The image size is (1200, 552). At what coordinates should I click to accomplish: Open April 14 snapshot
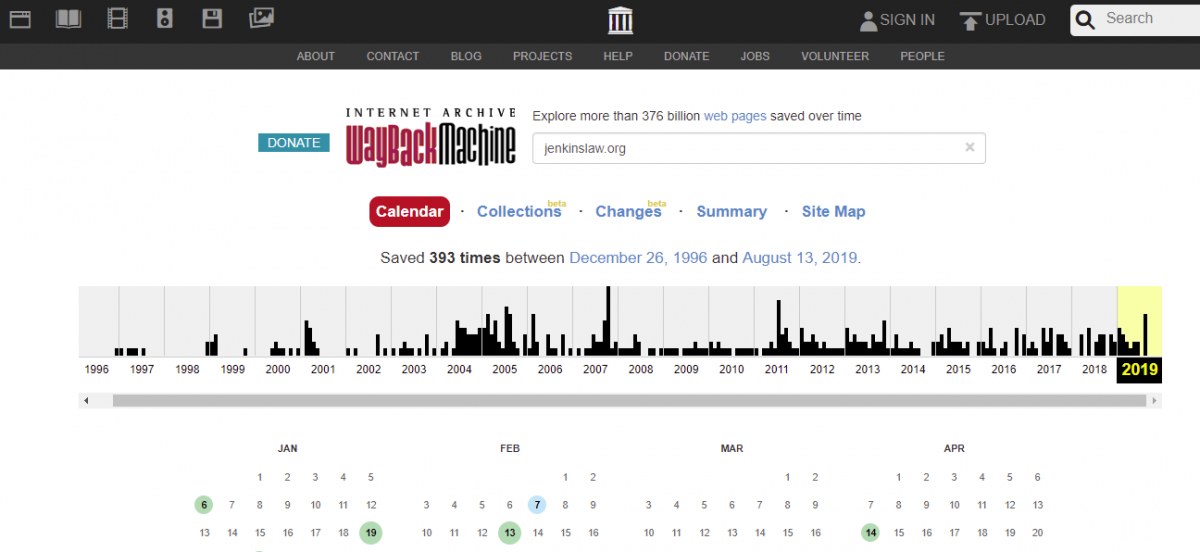click(x=871, y=533)
